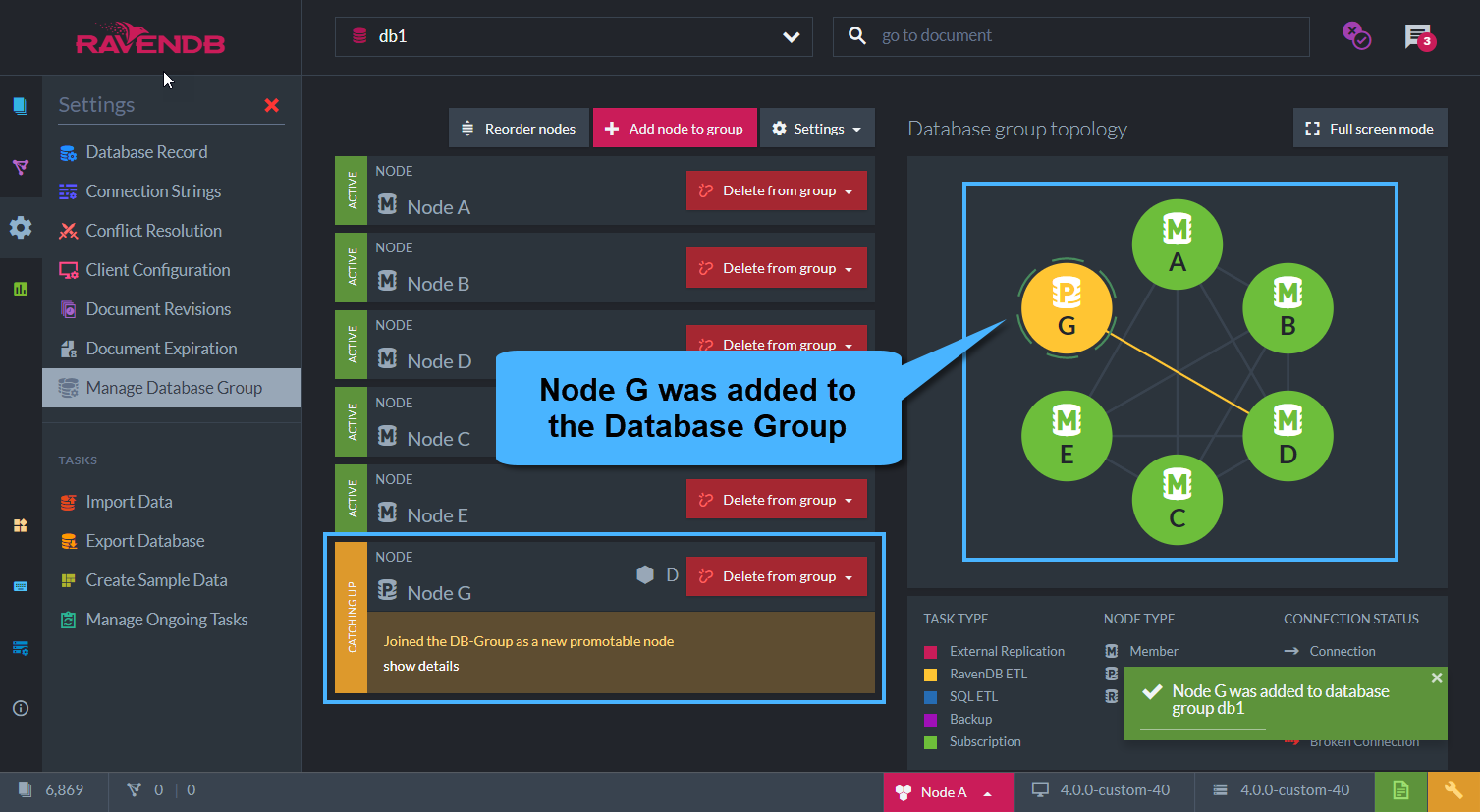The image size is (1480, 812).
Task: Click the promotable icon beside Node G
Action: tap(388, 590)
